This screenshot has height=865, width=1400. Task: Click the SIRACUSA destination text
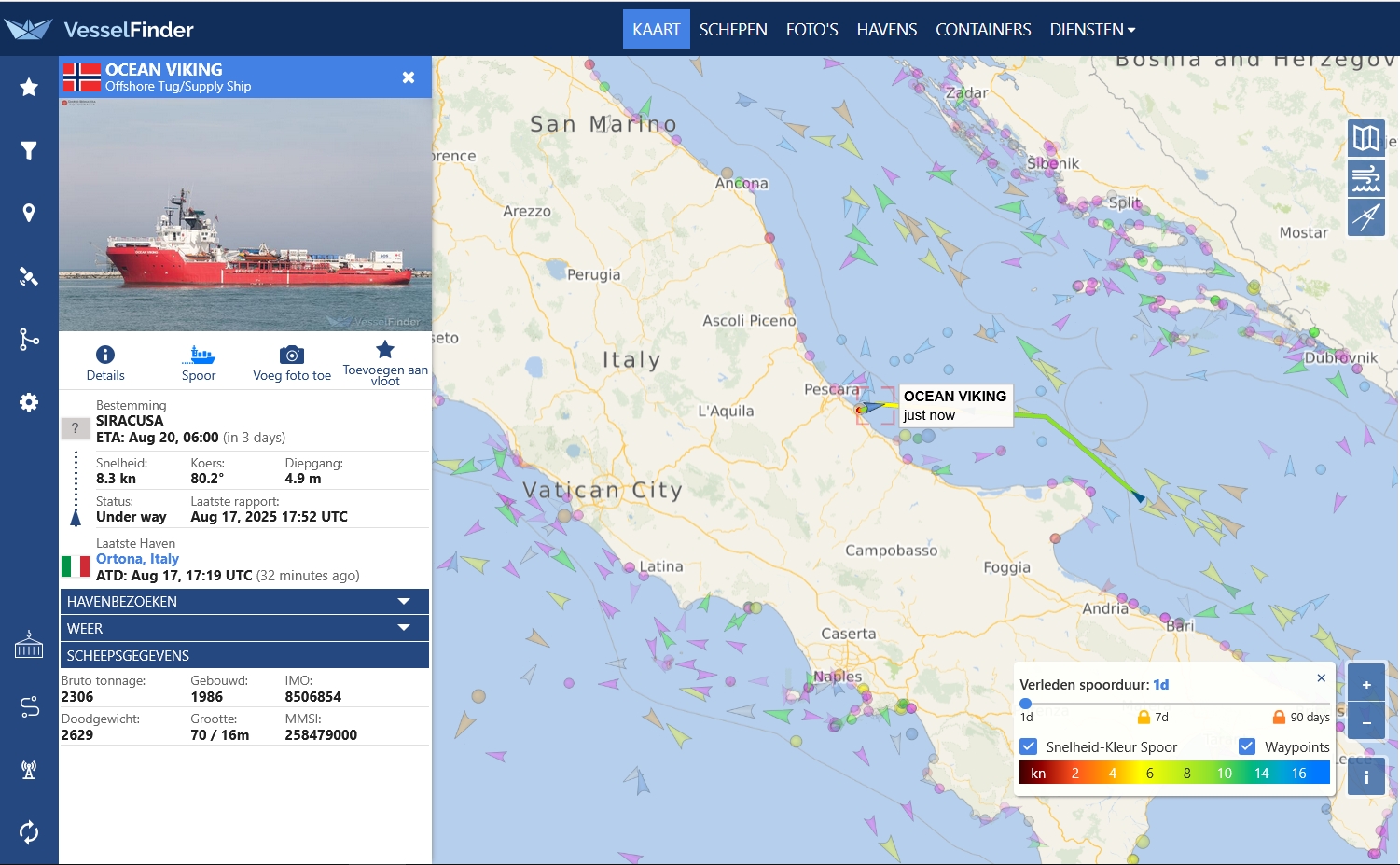tap(130, 421)
